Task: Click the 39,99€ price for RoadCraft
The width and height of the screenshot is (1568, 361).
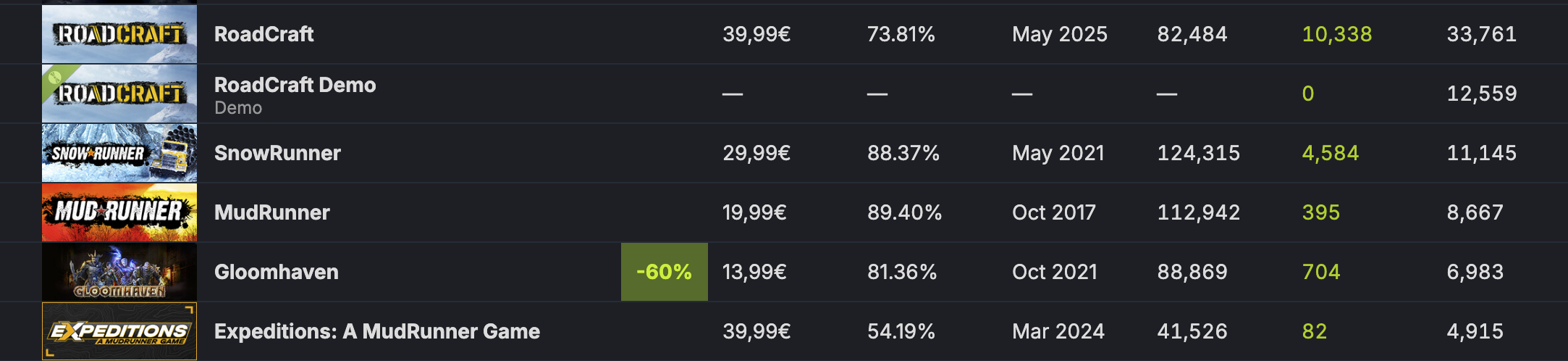Action: 756,34
